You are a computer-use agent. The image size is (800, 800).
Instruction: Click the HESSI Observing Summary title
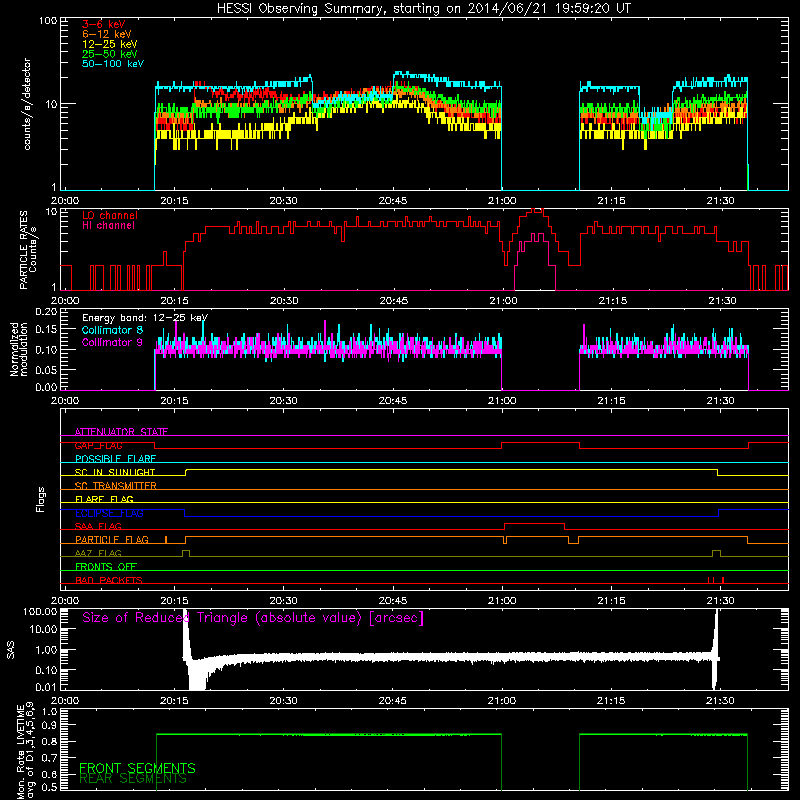pyautogui.click(x=423, y=8)
